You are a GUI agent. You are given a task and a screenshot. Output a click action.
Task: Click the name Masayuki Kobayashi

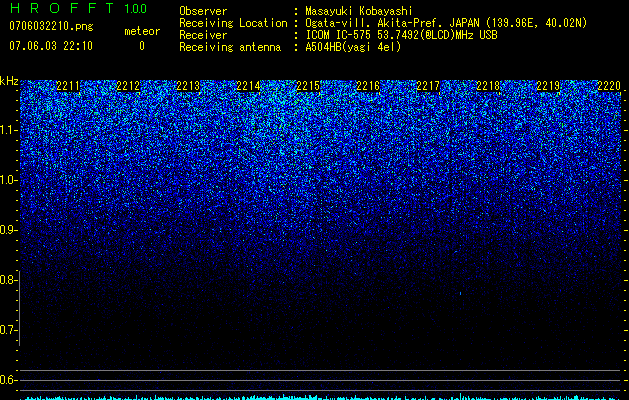pyautogui.click(x=359, y=11)
